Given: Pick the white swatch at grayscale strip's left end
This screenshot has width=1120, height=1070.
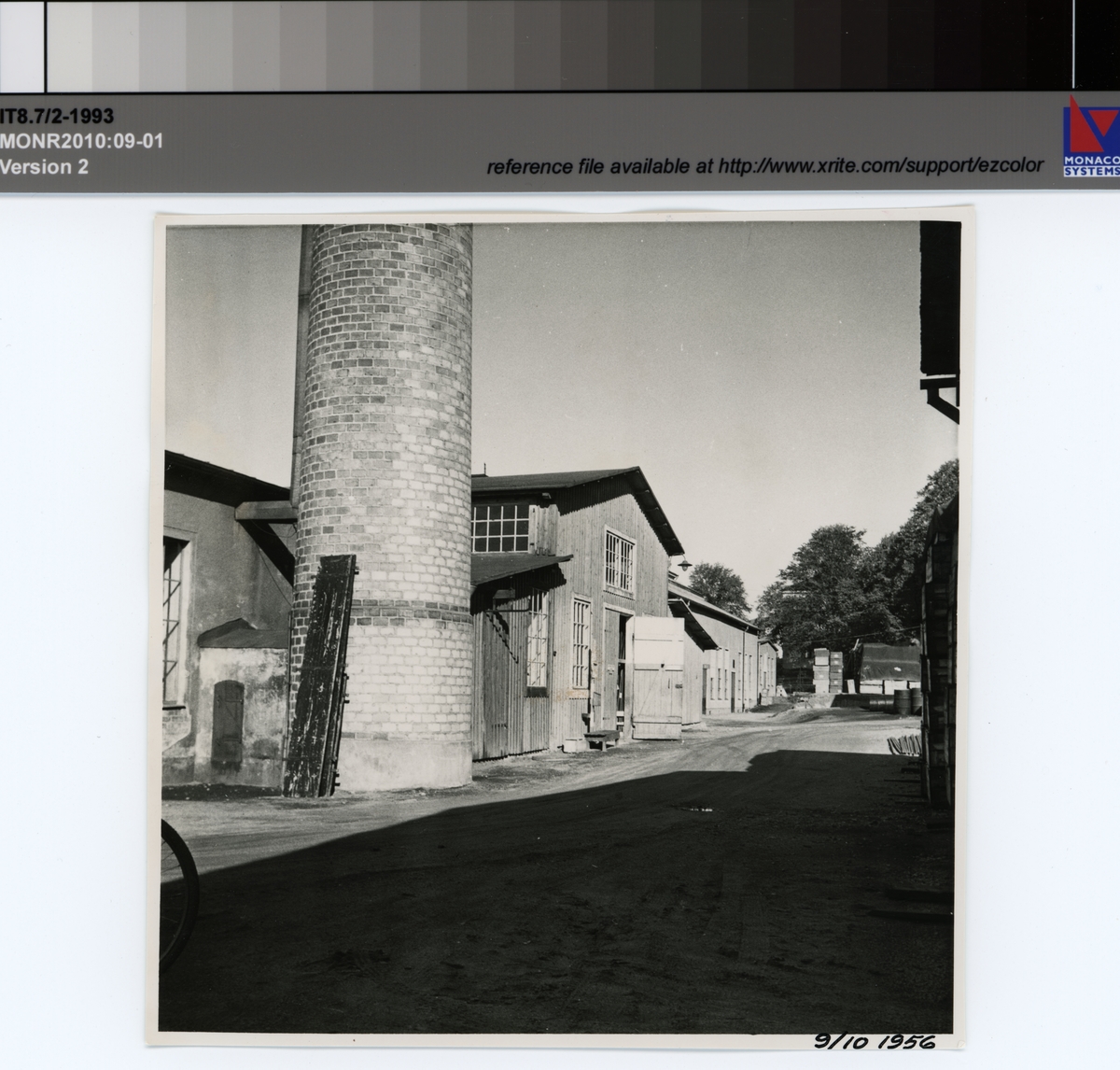Looking at the screenshot, I should coord(22,45).
